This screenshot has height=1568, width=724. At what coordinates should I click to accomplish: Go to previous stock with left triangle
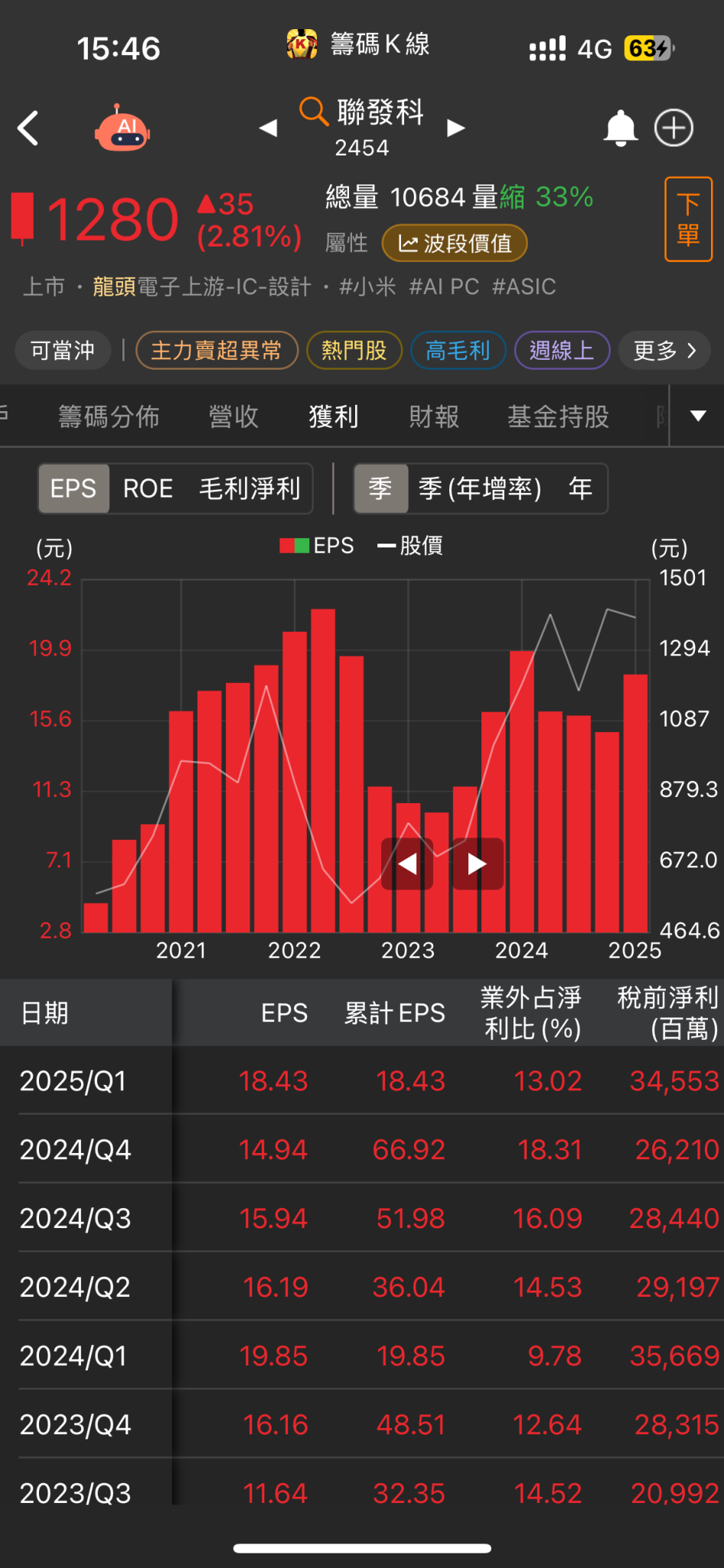pos(268,128)
